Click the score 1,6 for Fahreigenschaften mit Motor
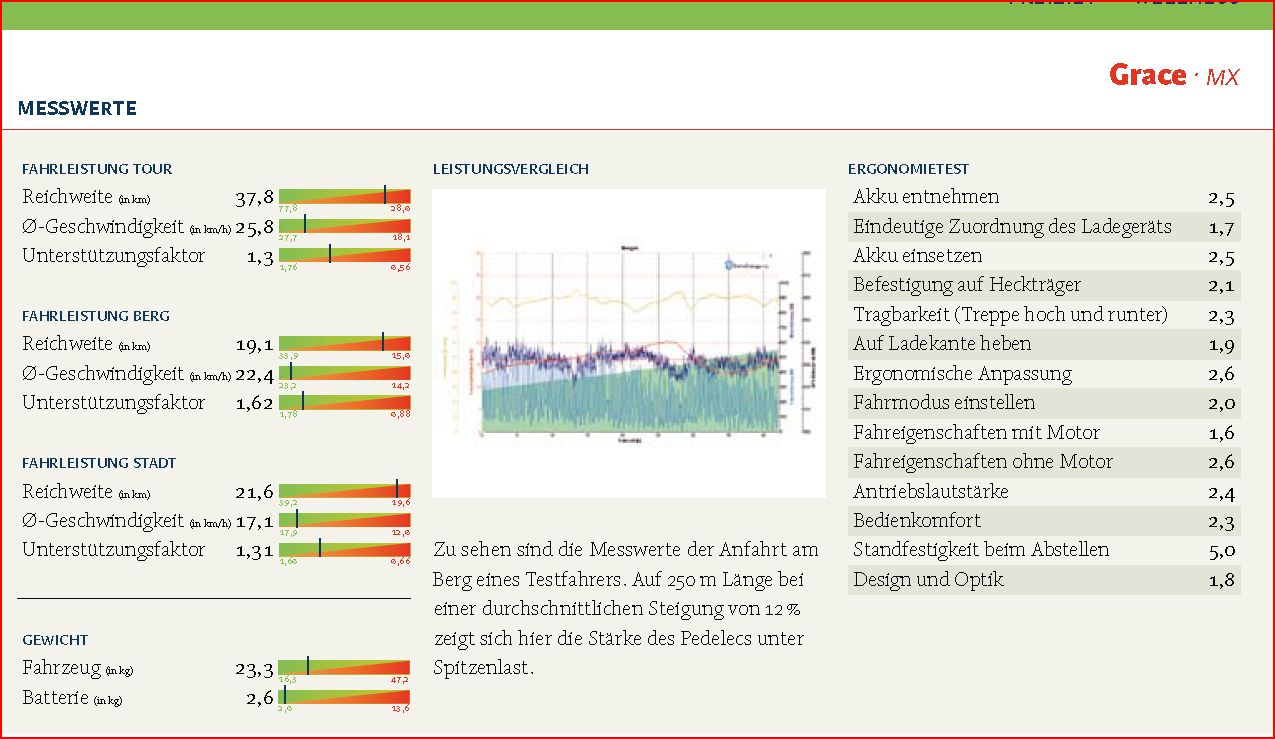This screenshot has width=1275, height=739. [1221, 434]
